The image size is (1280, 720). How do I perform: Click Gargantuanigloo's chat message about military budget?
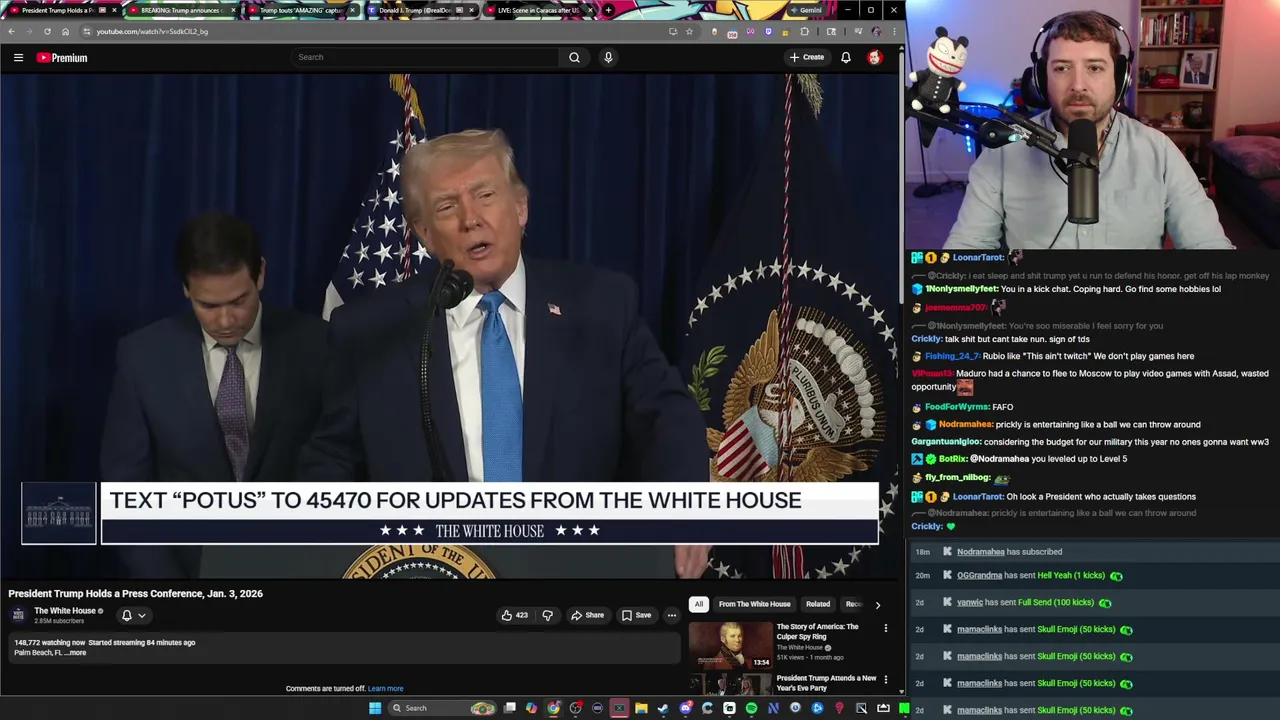(1090, 442)
